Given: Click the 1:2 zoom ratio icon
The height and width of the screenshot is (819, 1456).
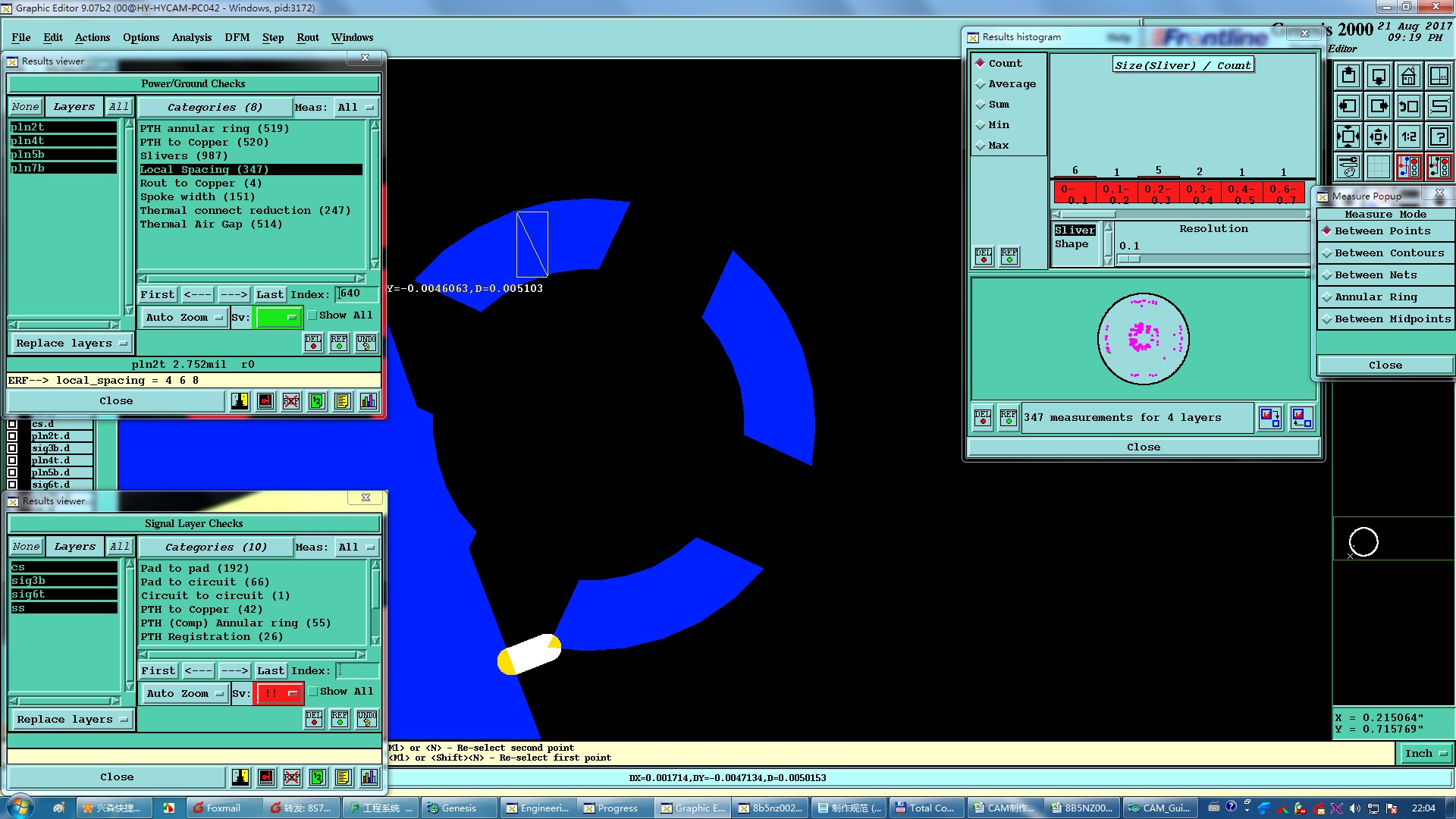Looking at the screenshot, I should click(x=1408, y=136).
